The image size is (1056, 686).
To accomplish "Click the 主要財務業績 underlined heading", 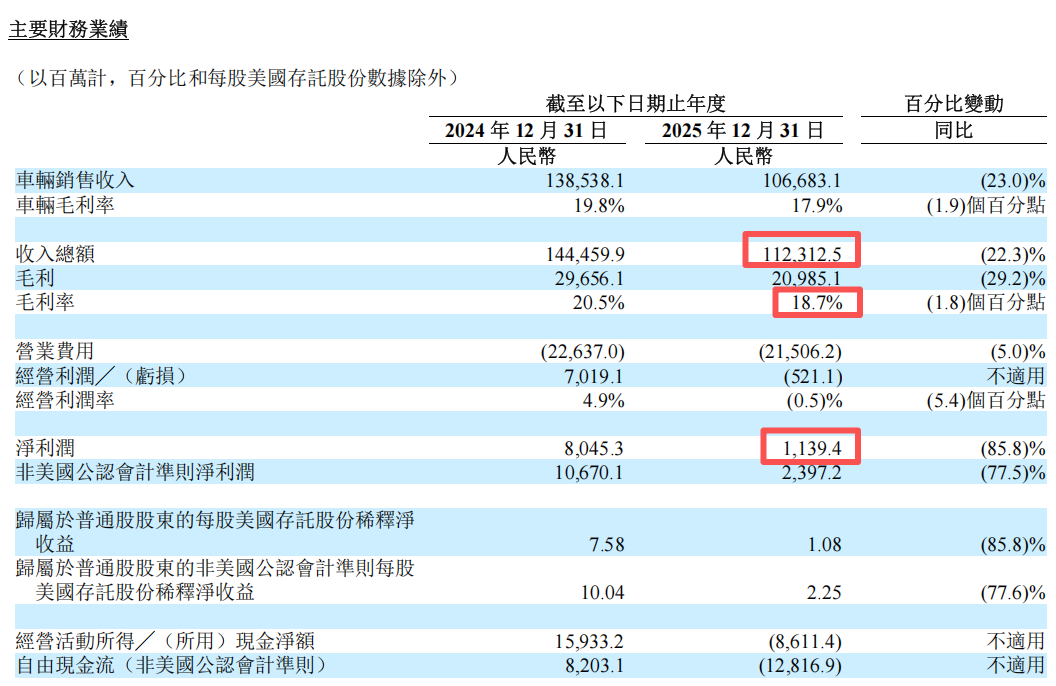I will pyautogui.click(x=68, y=30).
